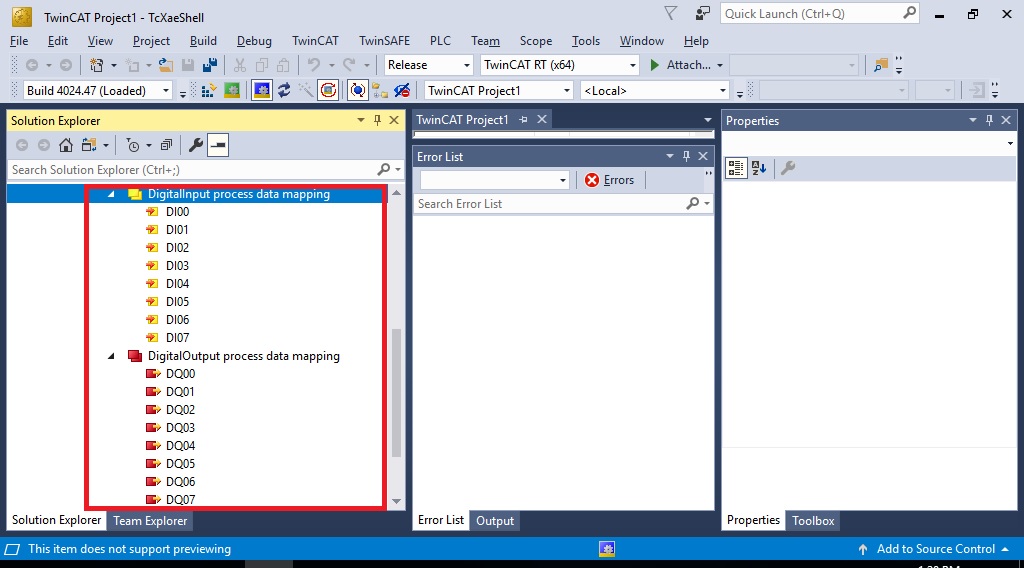This screenshot has width=1024, height=568.
Task: Open the Attach button dropdown arrow
Action: (720, 65)
